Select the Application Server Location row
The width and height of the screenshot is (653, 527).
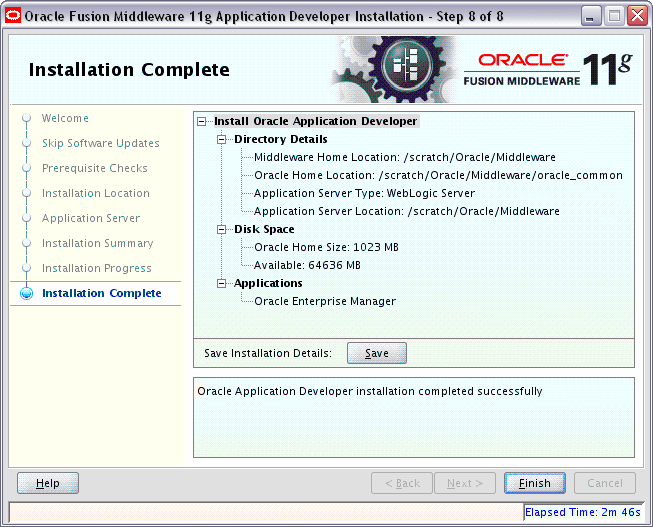[407, 211]
